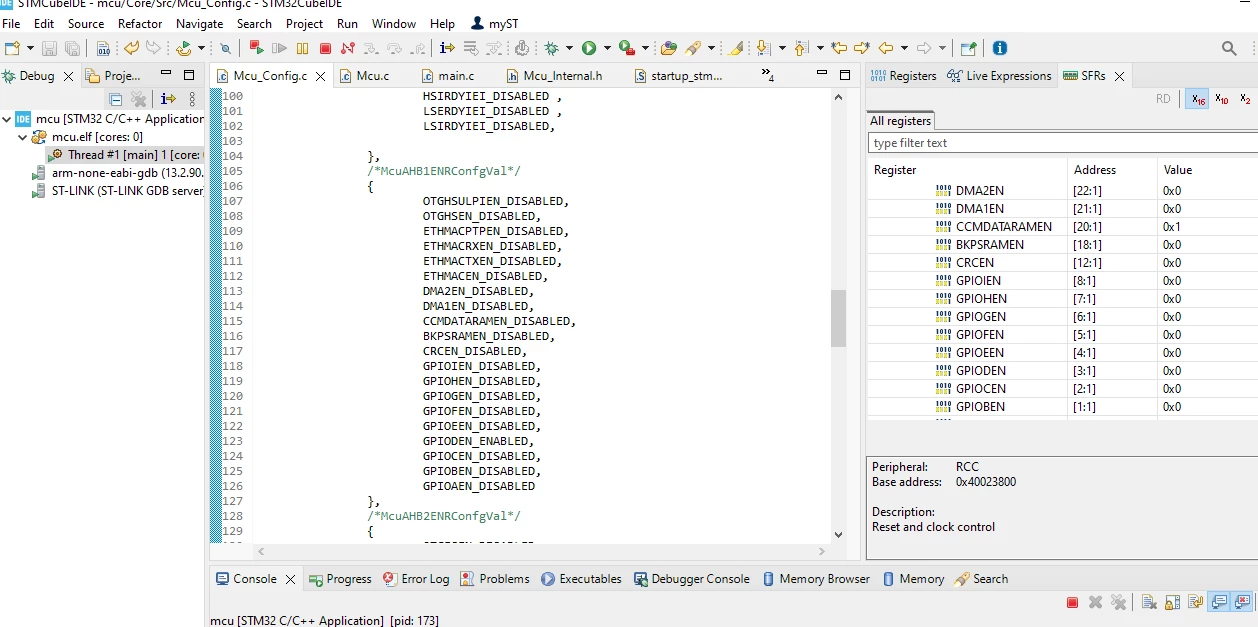Screen dimensions: 1258x627
Task: Click the Suspend (pause) debug icon
Action: (302, 48)
